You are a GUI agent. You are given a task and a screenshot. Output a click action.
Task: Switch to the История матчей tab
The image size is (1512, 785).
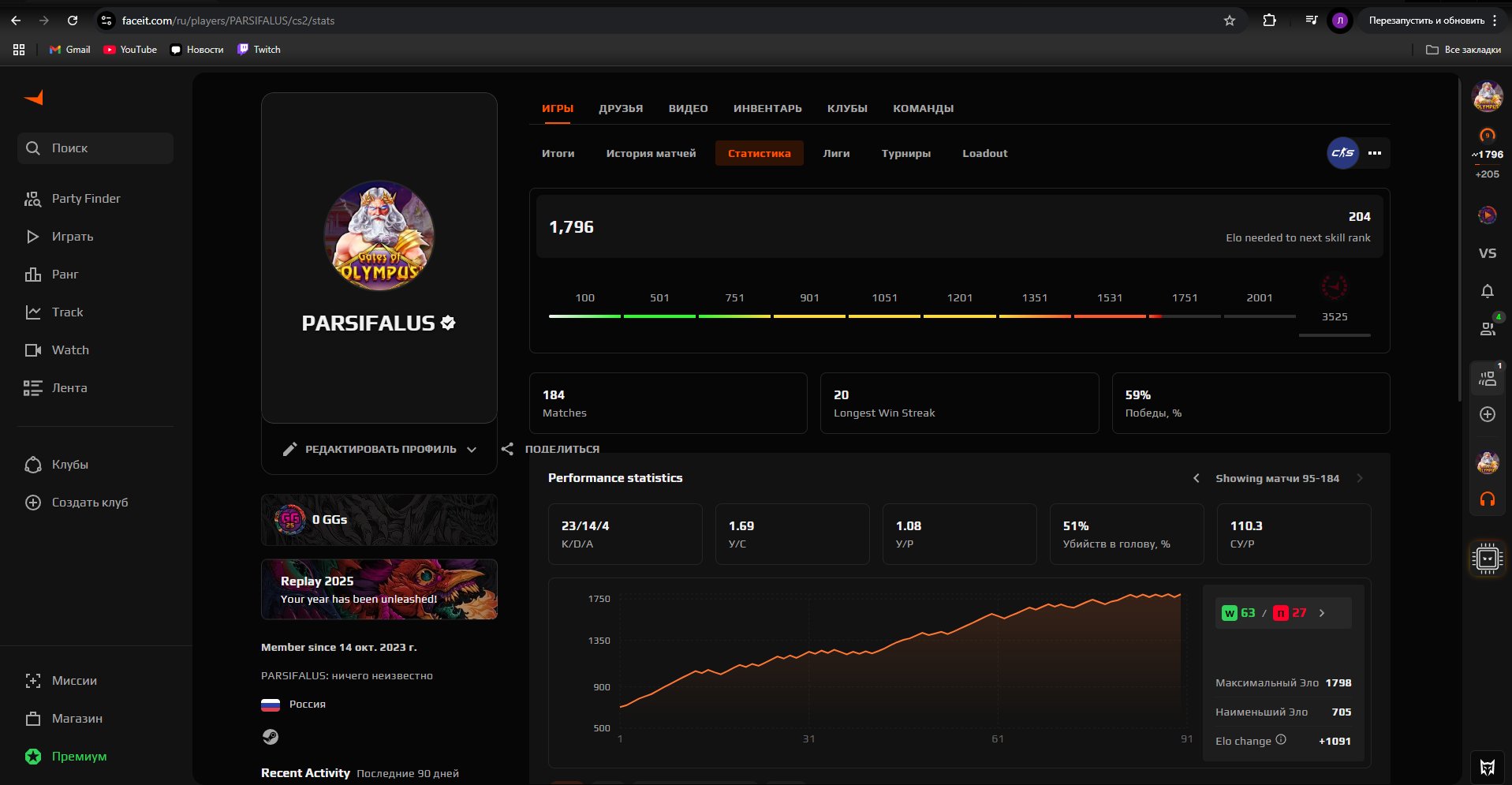[x=651, y=153]
